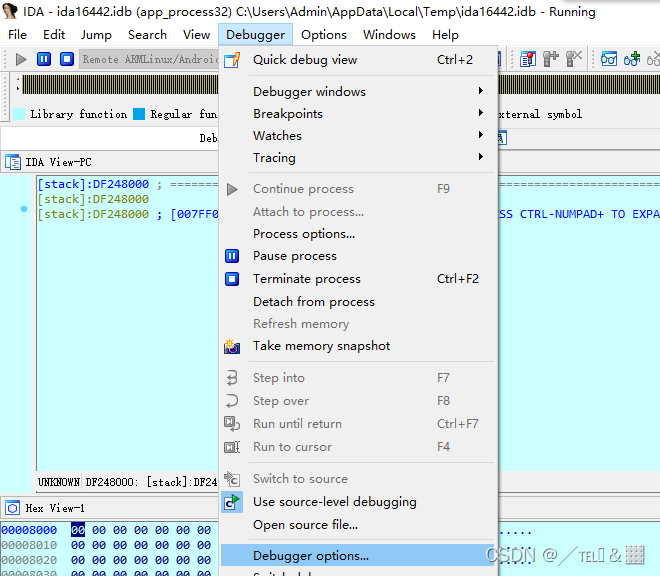Open the watch view glasses icon
This screenshot has width=660, height=576.
[x=609, y=59]
